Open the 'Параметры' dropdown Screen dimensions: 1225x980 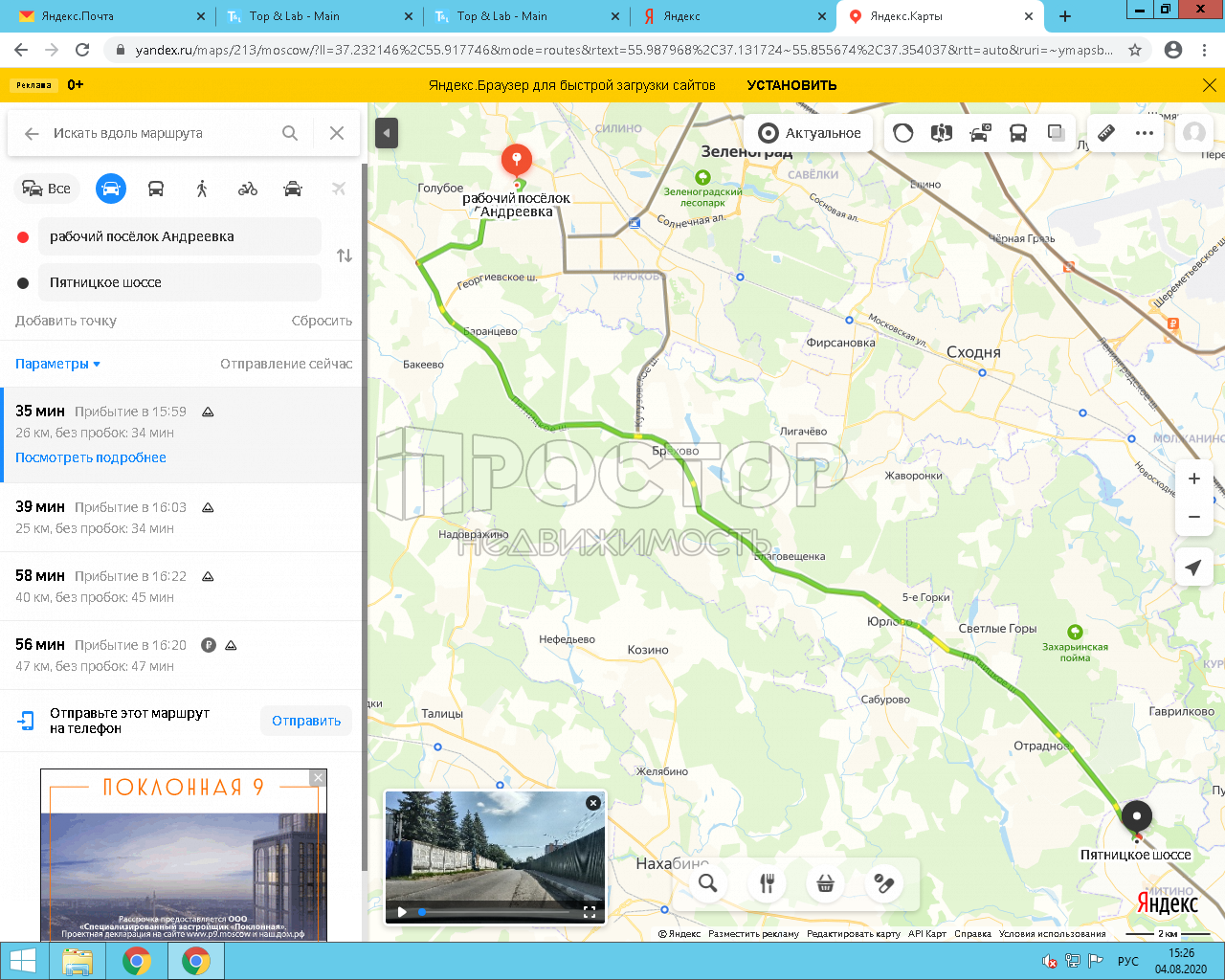(x=57, y=364)
